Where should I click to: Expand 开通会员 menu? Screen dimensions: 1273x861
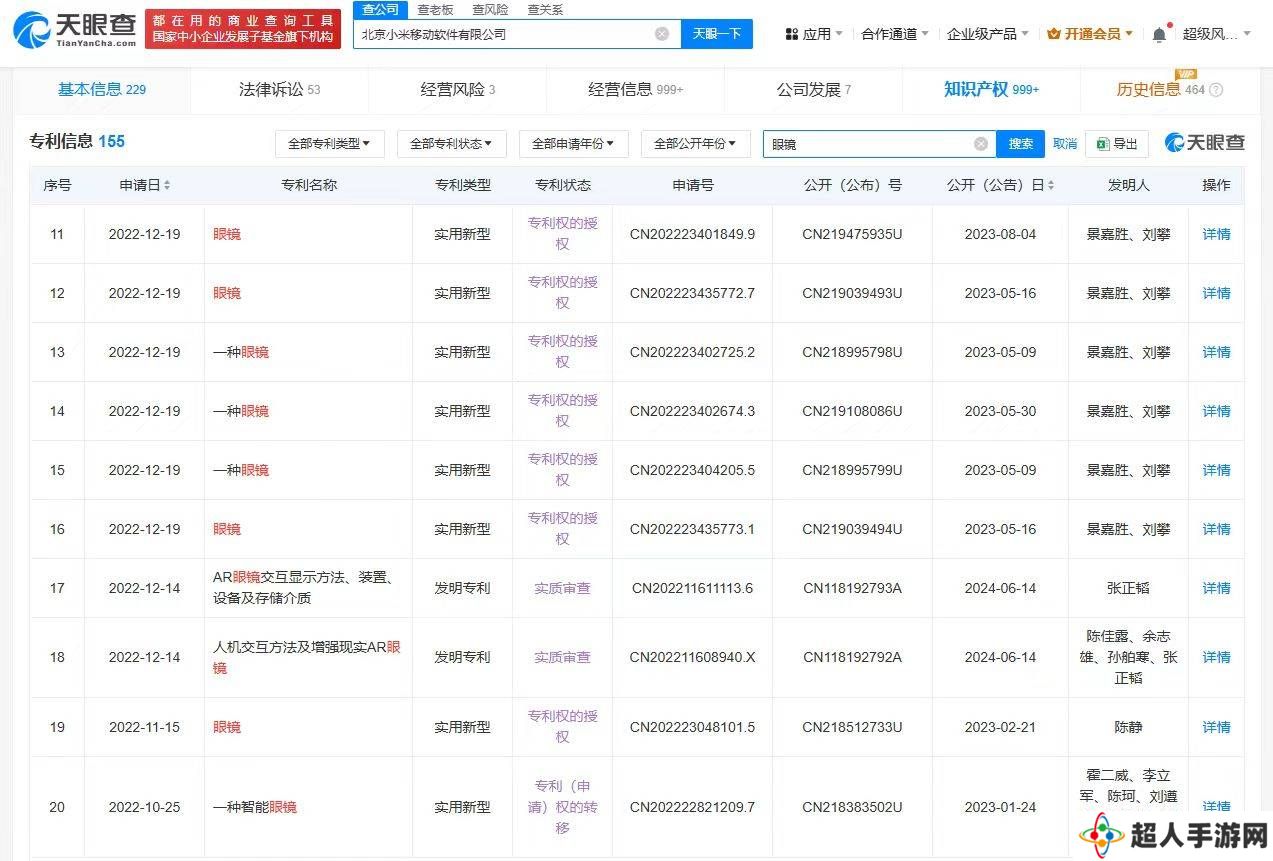pyautogui.click(x=1090, y=34)
